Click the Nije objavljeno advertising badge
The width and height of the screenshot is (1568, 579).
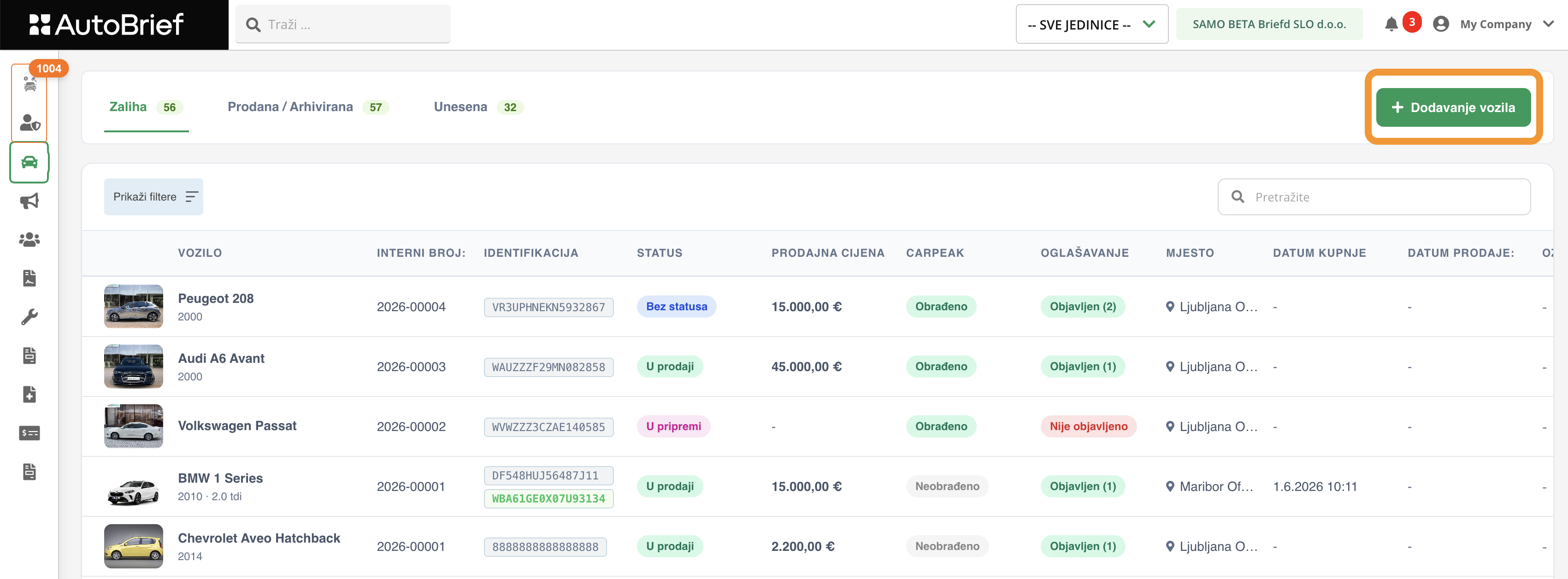[1088, 426]
